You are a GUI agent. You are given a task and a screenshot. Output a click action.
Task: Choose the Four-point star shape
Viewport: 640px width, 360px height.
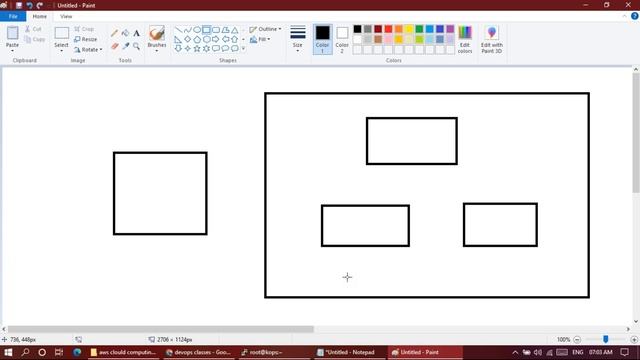point(188,48)
